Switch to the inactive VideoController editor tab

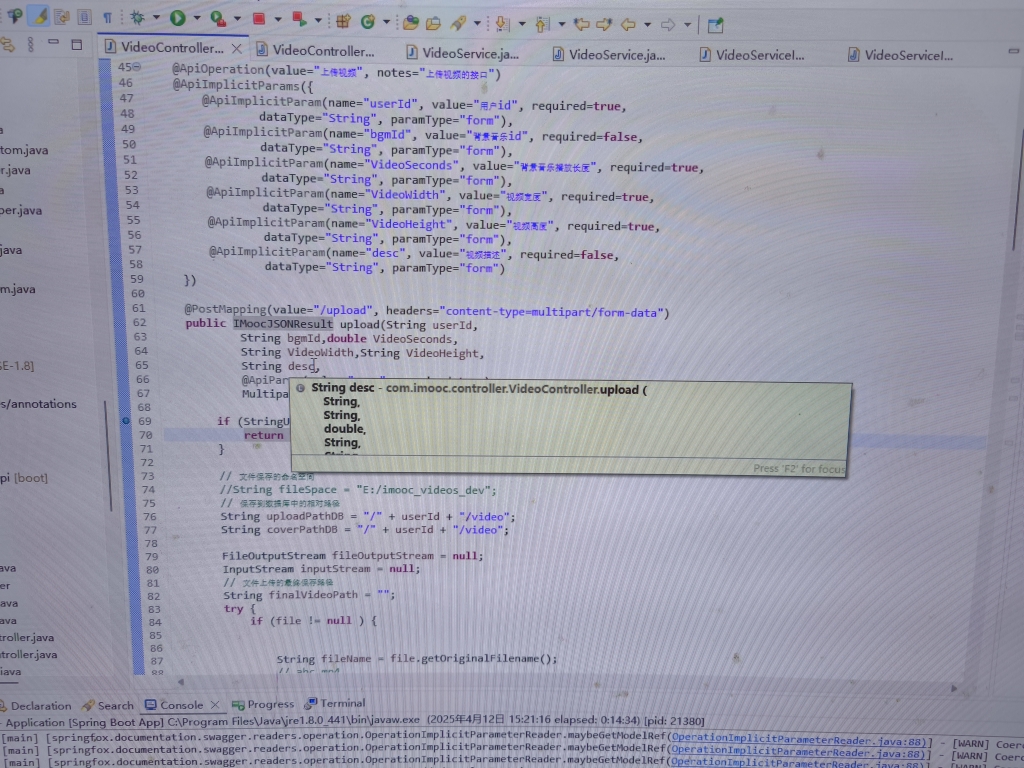click(x=315, y=50)
